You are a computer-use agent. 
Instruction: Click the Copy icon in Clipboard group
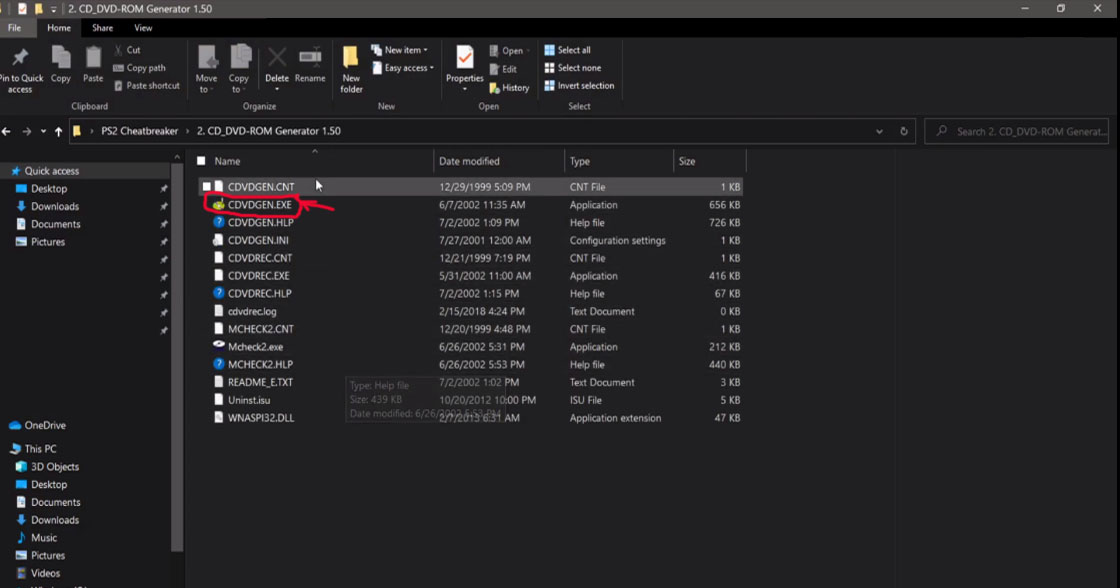61,58
